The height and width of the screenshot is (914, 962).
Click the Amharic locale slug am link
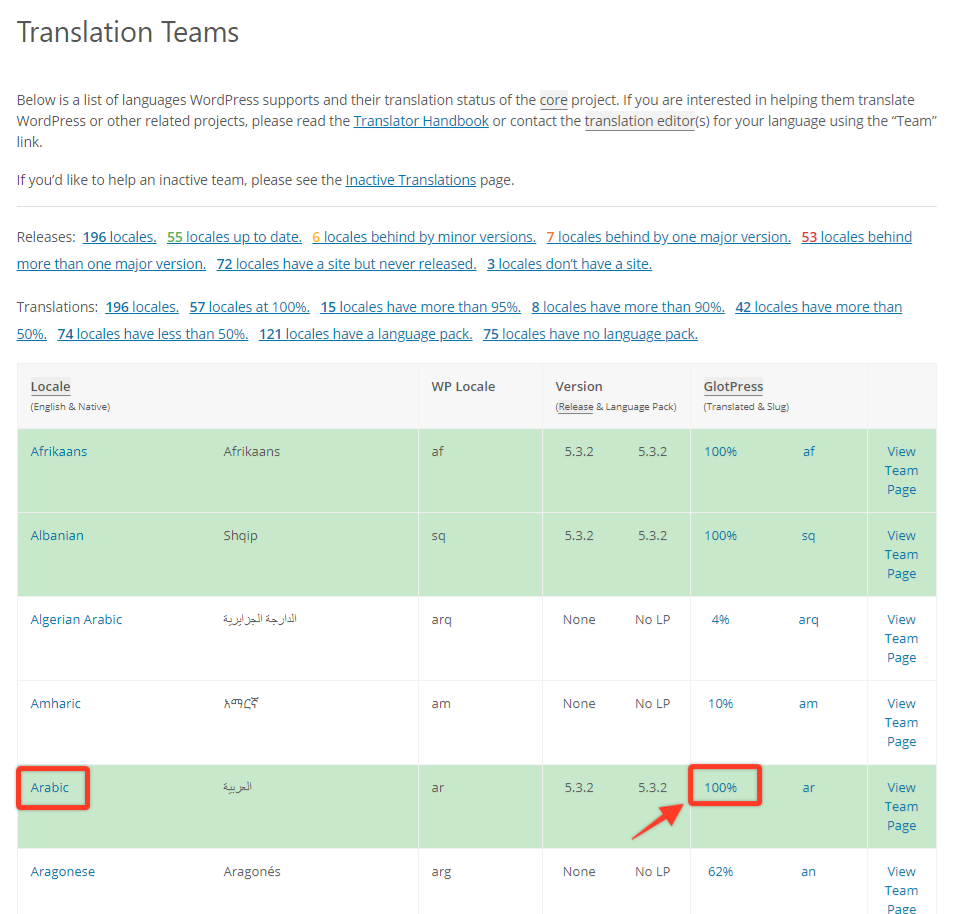click(808, 703)
